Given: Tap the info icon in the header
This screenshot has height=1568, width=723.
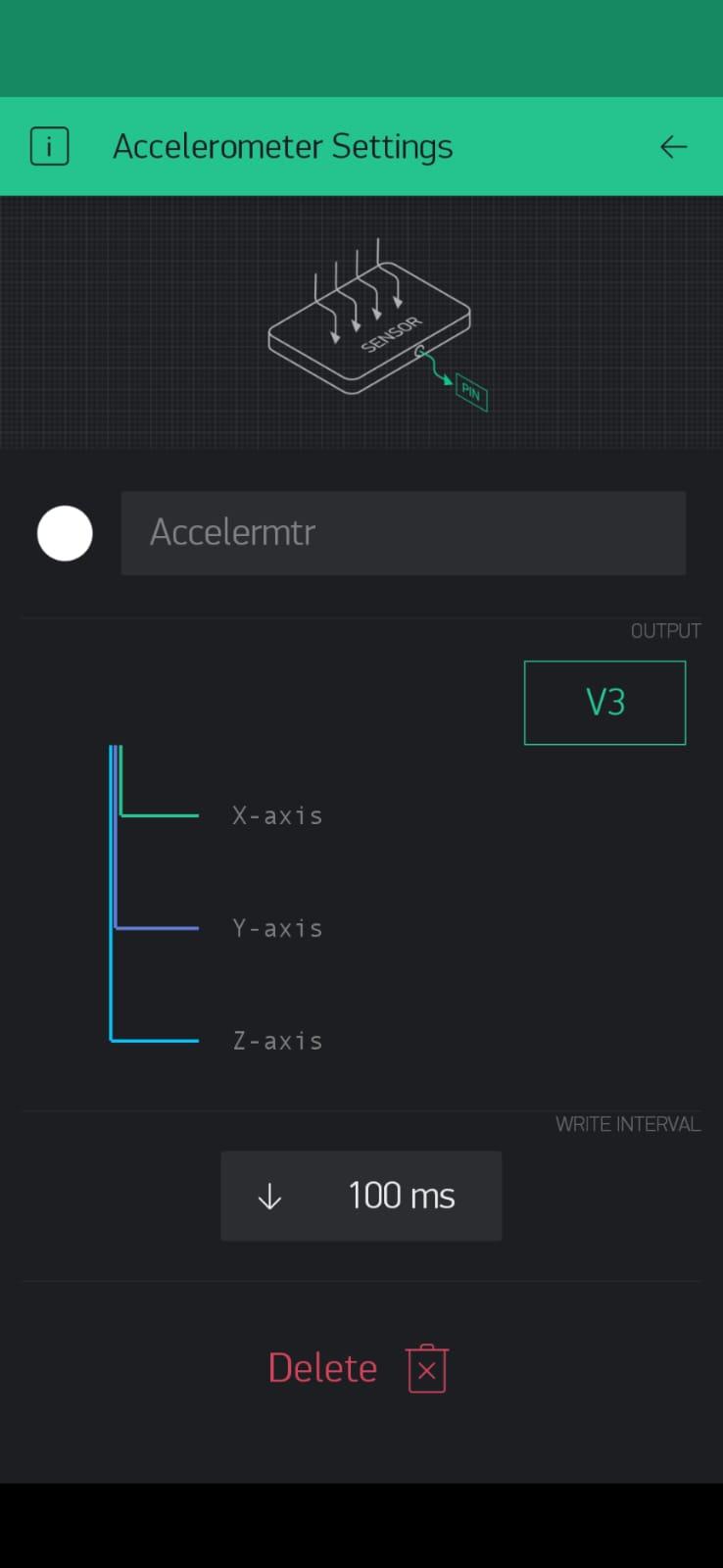Looking at the screenshot, I should pos(50,147).
